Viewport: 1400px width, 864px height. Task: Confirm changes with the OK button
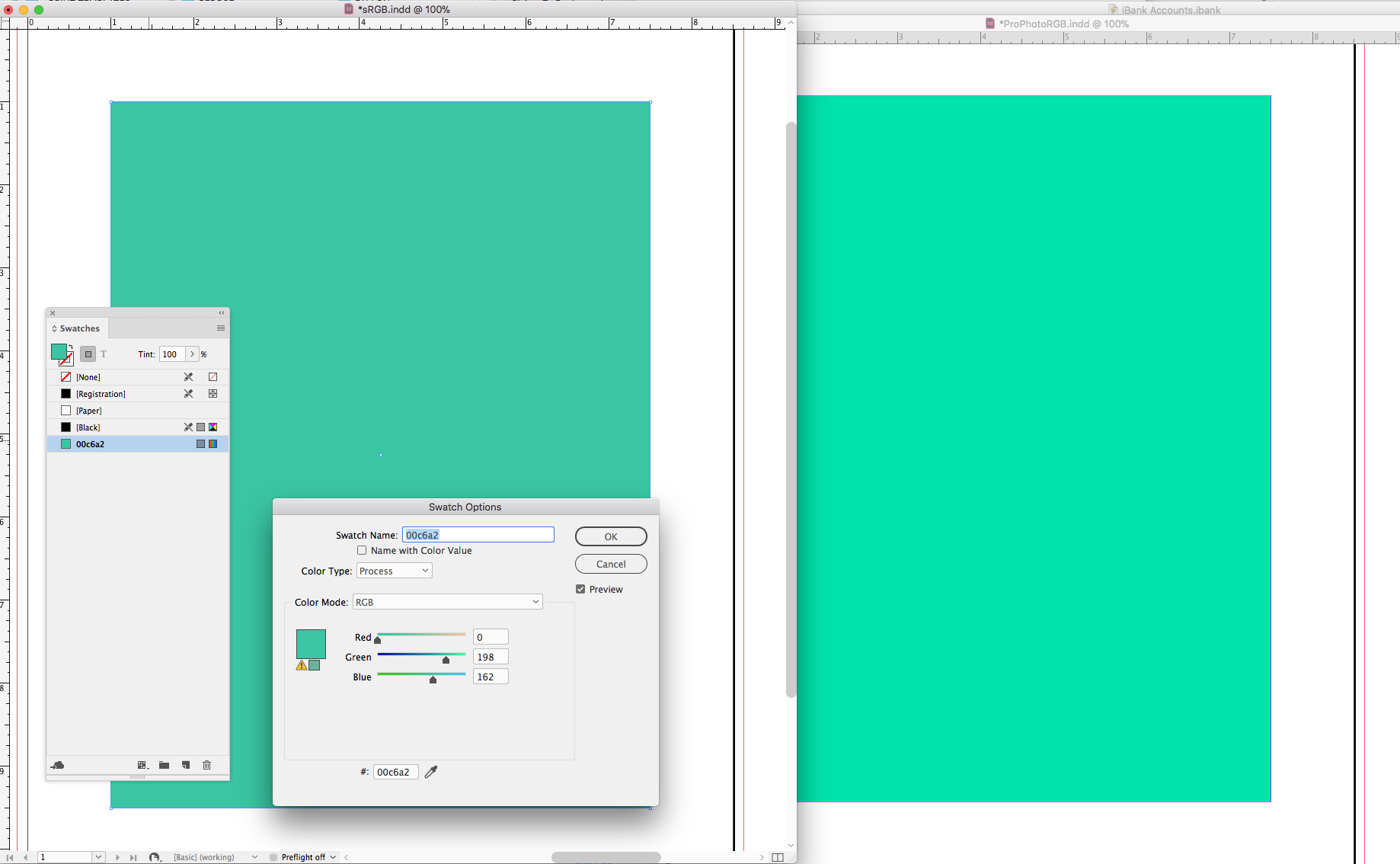tap(610, 536)
